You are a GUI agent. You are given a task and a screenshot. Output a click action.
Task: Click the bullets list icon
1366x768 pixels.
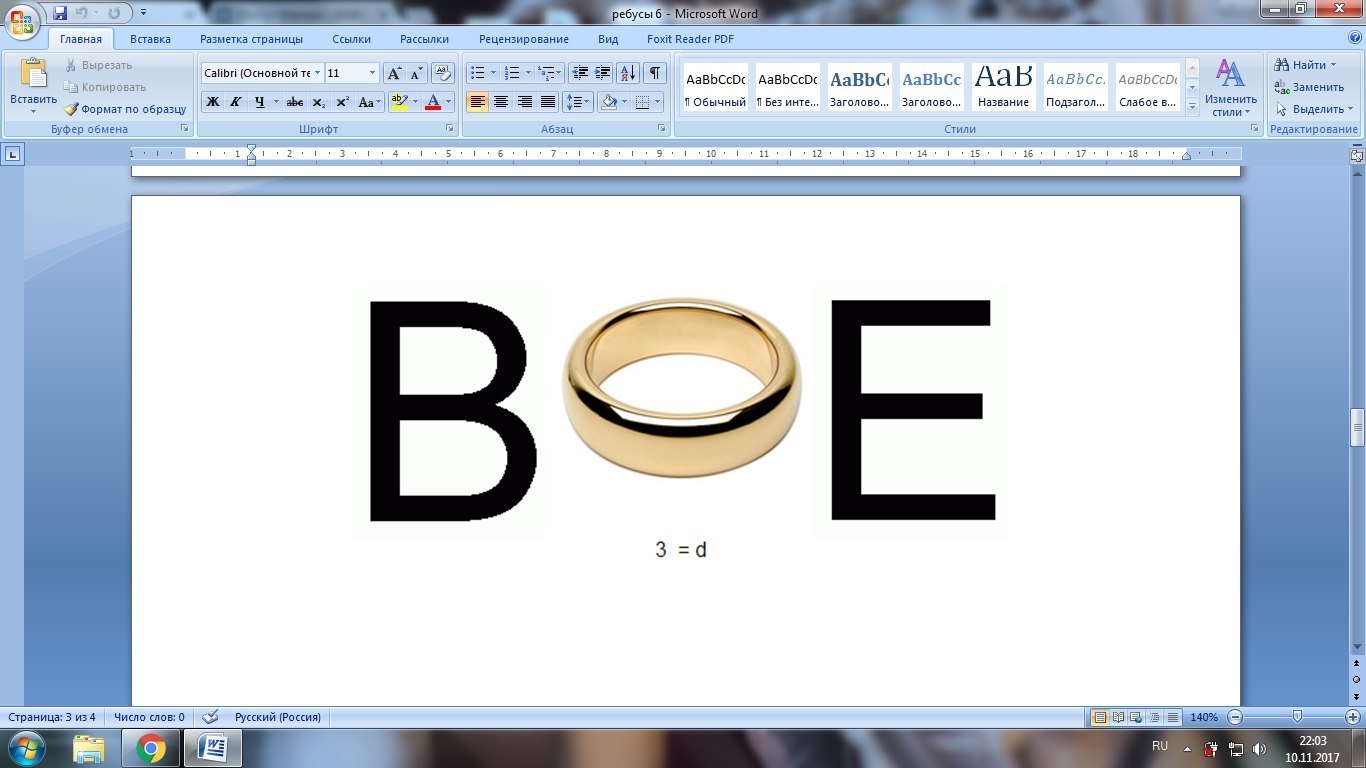tap(478, 73)
